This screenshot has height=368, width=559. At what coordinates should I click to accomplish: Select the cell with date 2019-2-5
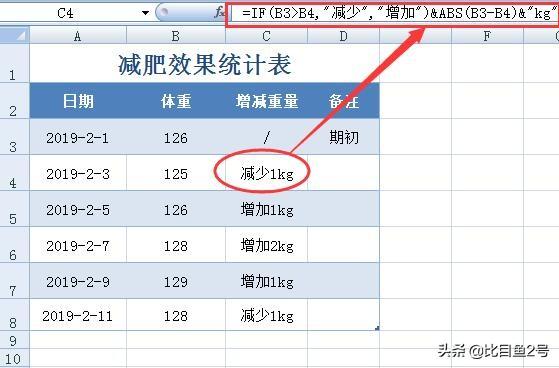(x=78, y=209)
